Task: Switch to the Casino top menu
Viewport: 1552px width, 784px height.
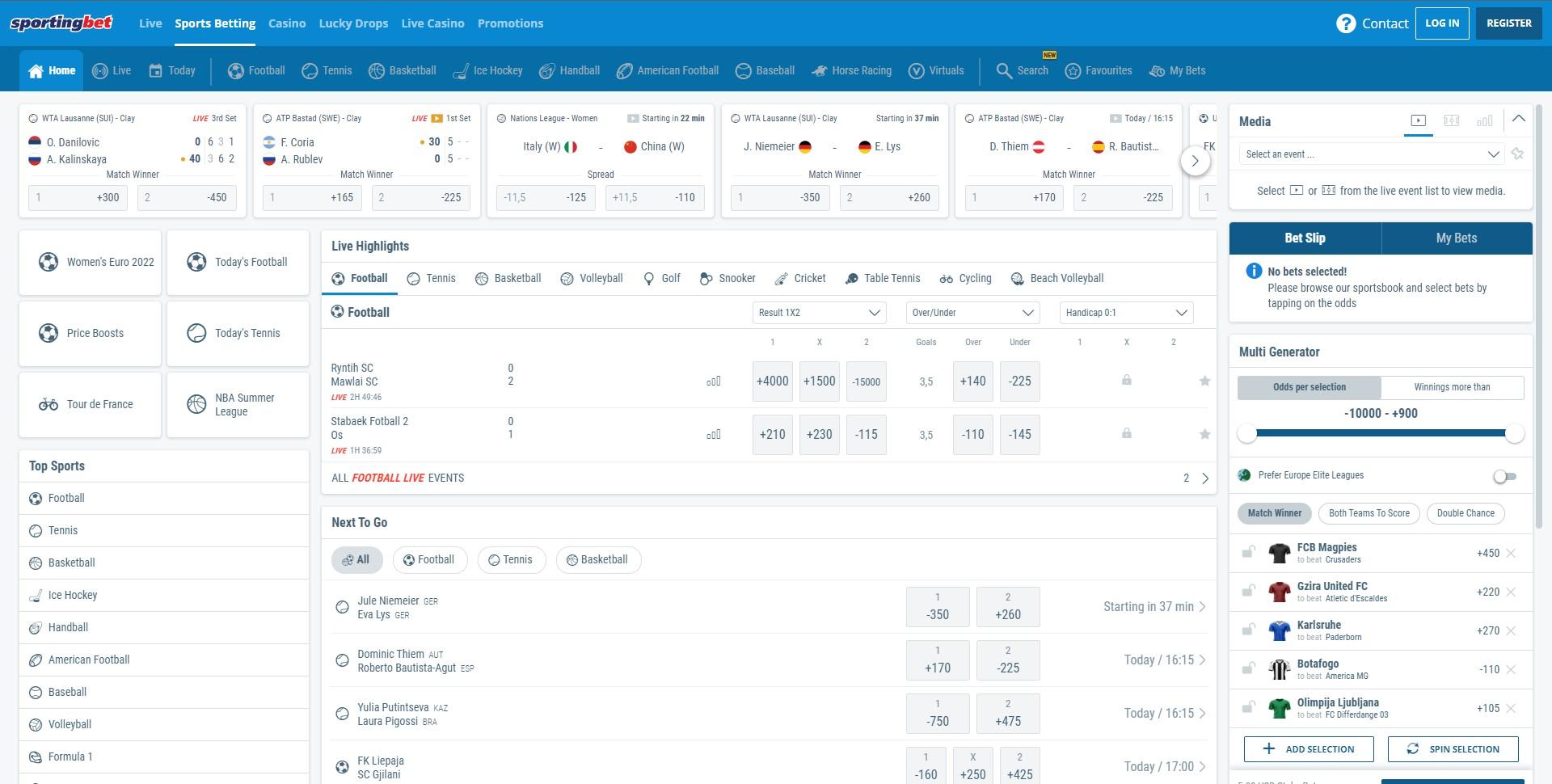Action: [x=287, y=23]
